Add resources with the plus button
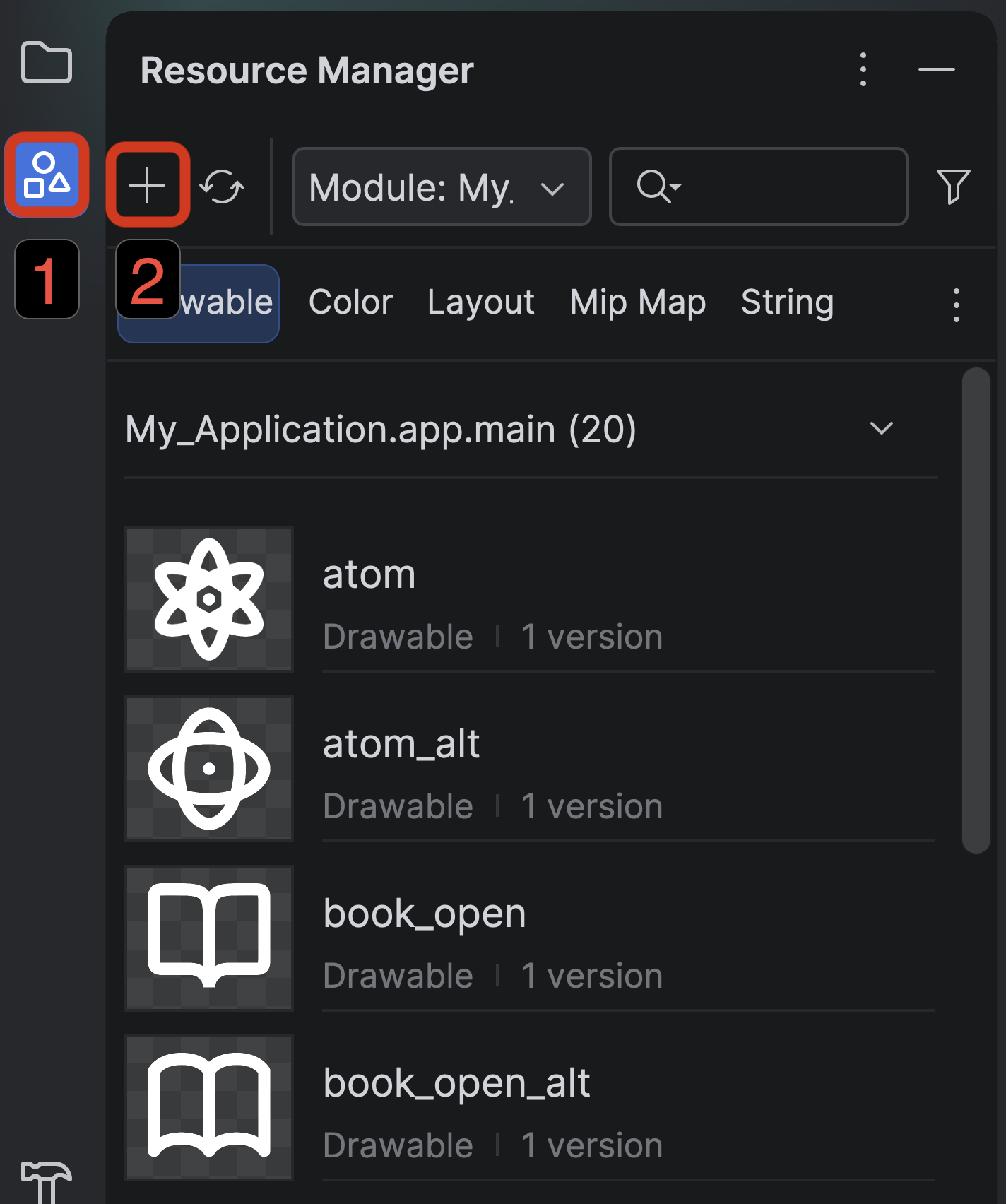The height and width of the screenshot is (1204, 1006). tap(148, 186)
